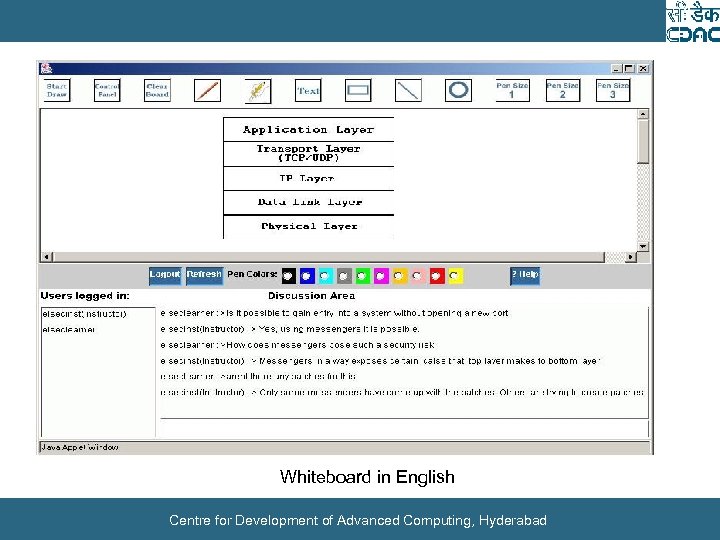Click the Java applet icon in the title bar
720x540 pixels.
coord(46,68)
